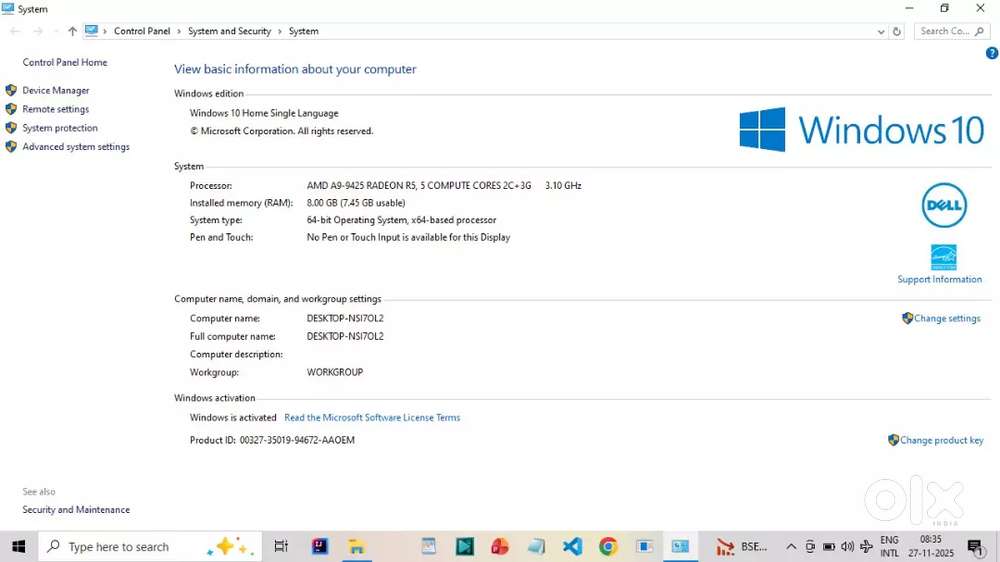Open the clock showing 08:35
This screenshot has height=562, width=1000.
pyautogui.click(x=930, y=547)
